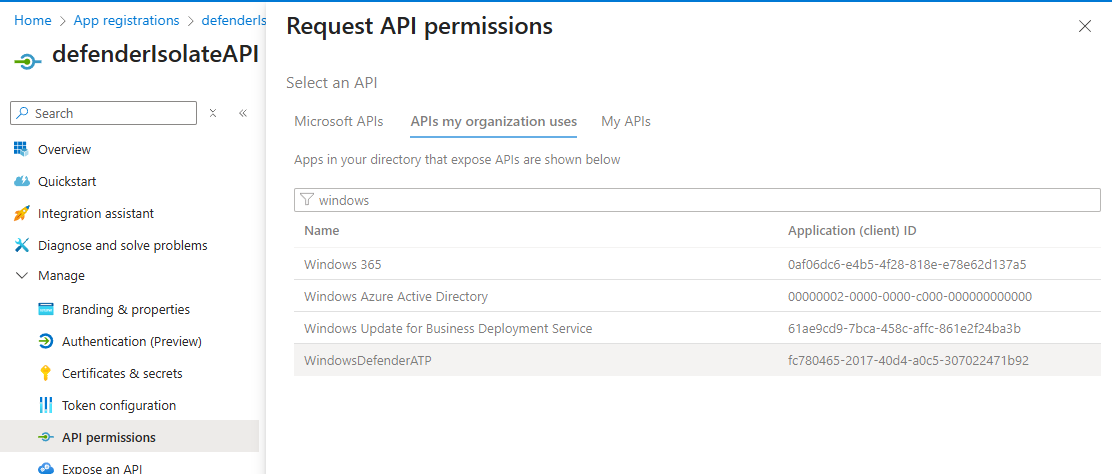Click the sidebar Search field
The image size is (1112, 474).
(x=104, y=113)
